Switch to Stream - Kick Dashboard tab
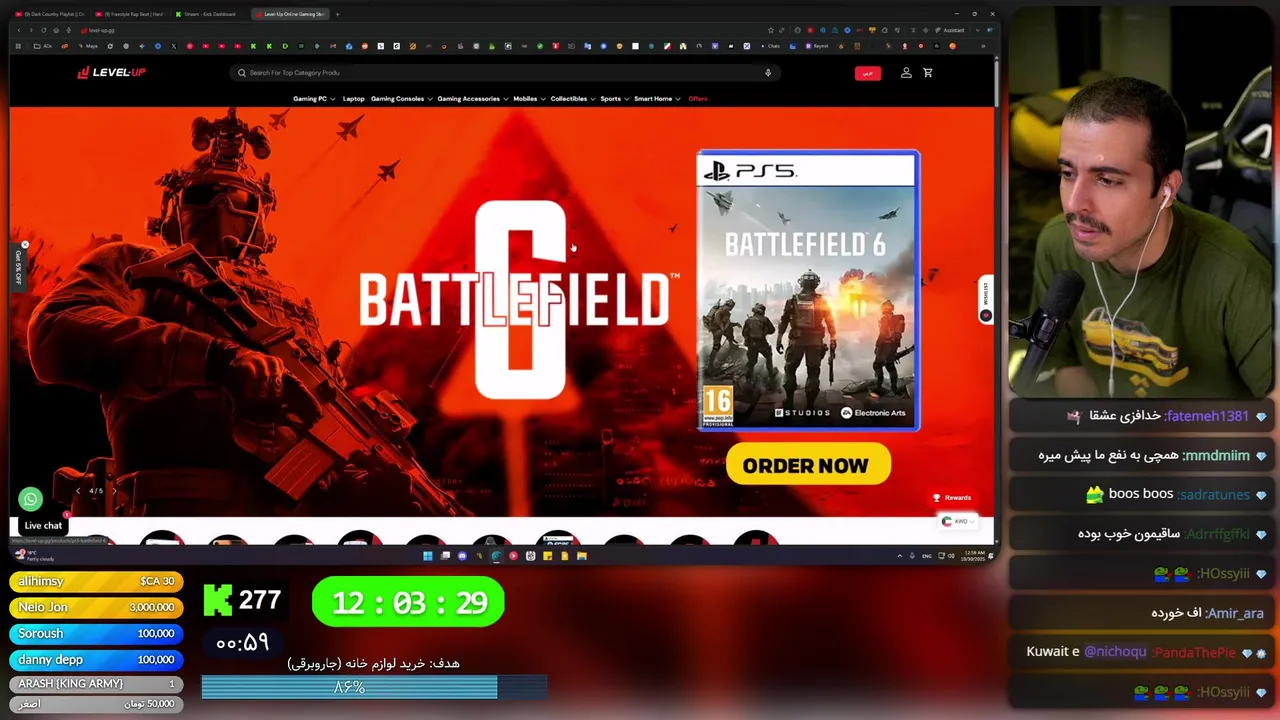 coord(208,14)
